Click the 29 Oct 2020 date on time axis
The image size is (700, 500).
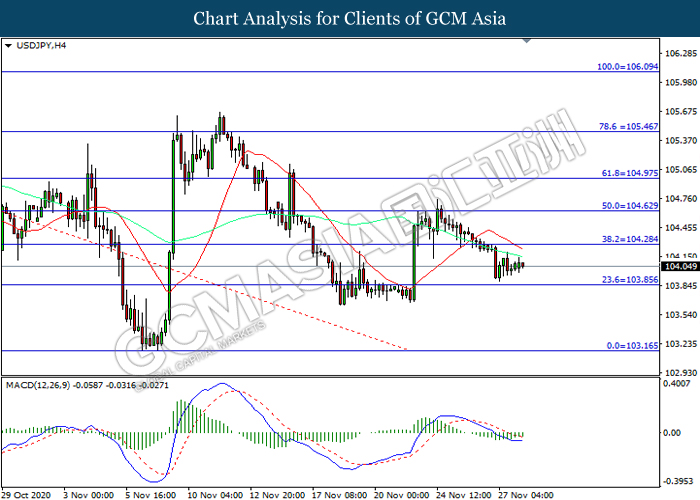pyautogui.click(x=28, y=493)
